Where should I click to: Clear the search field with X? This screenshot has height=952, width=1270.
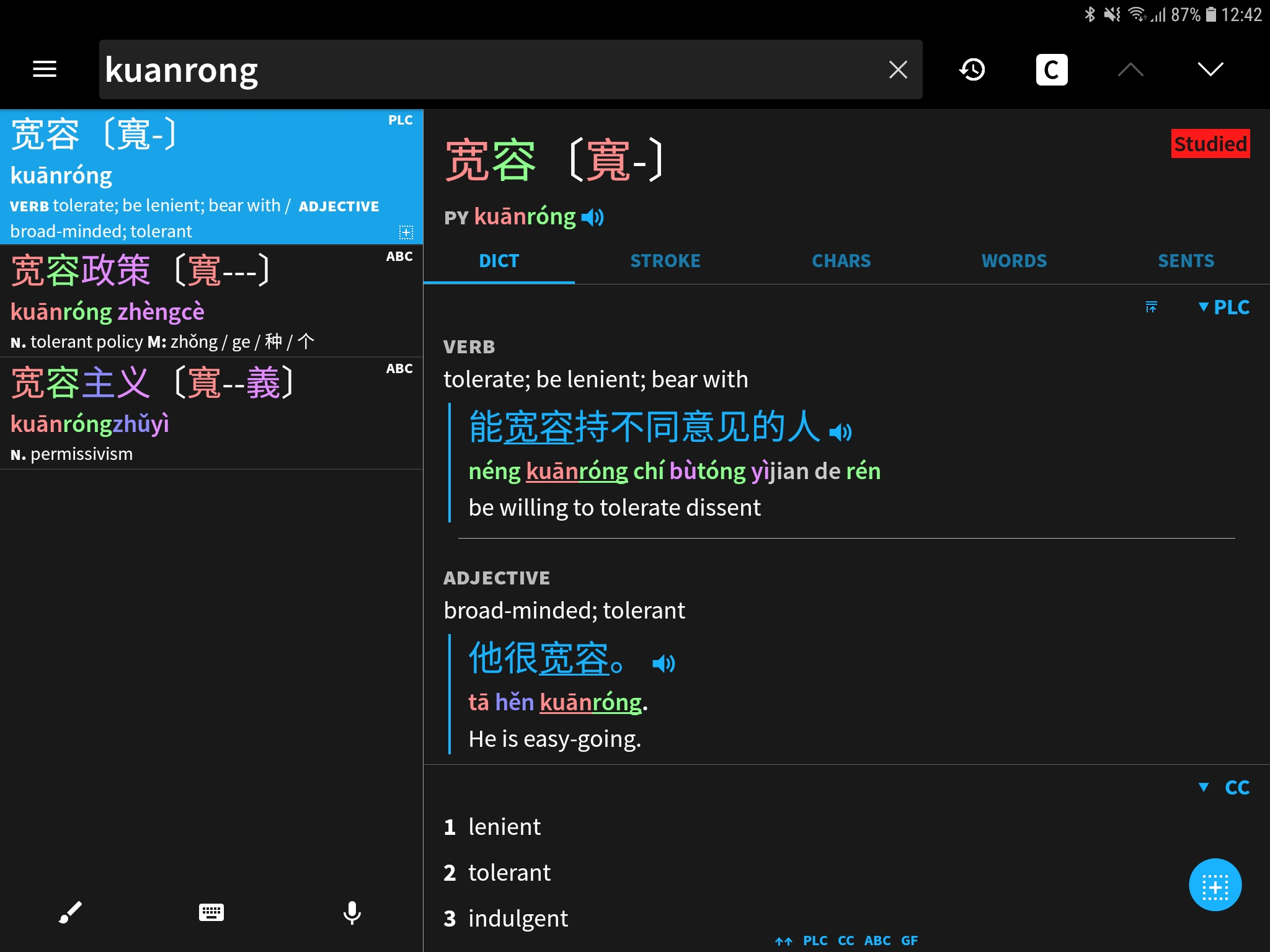(x=898, y=69)
